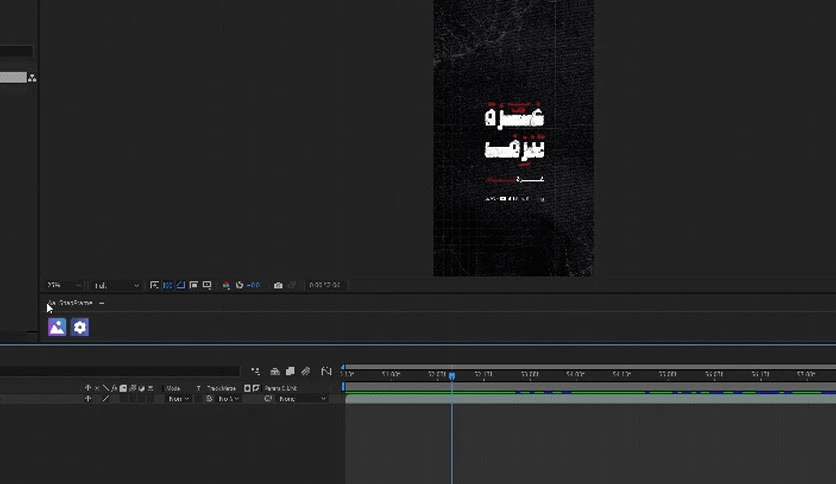Click the T preserve transparency header
This screenshot has height=484, width=836.
[198, 388]
